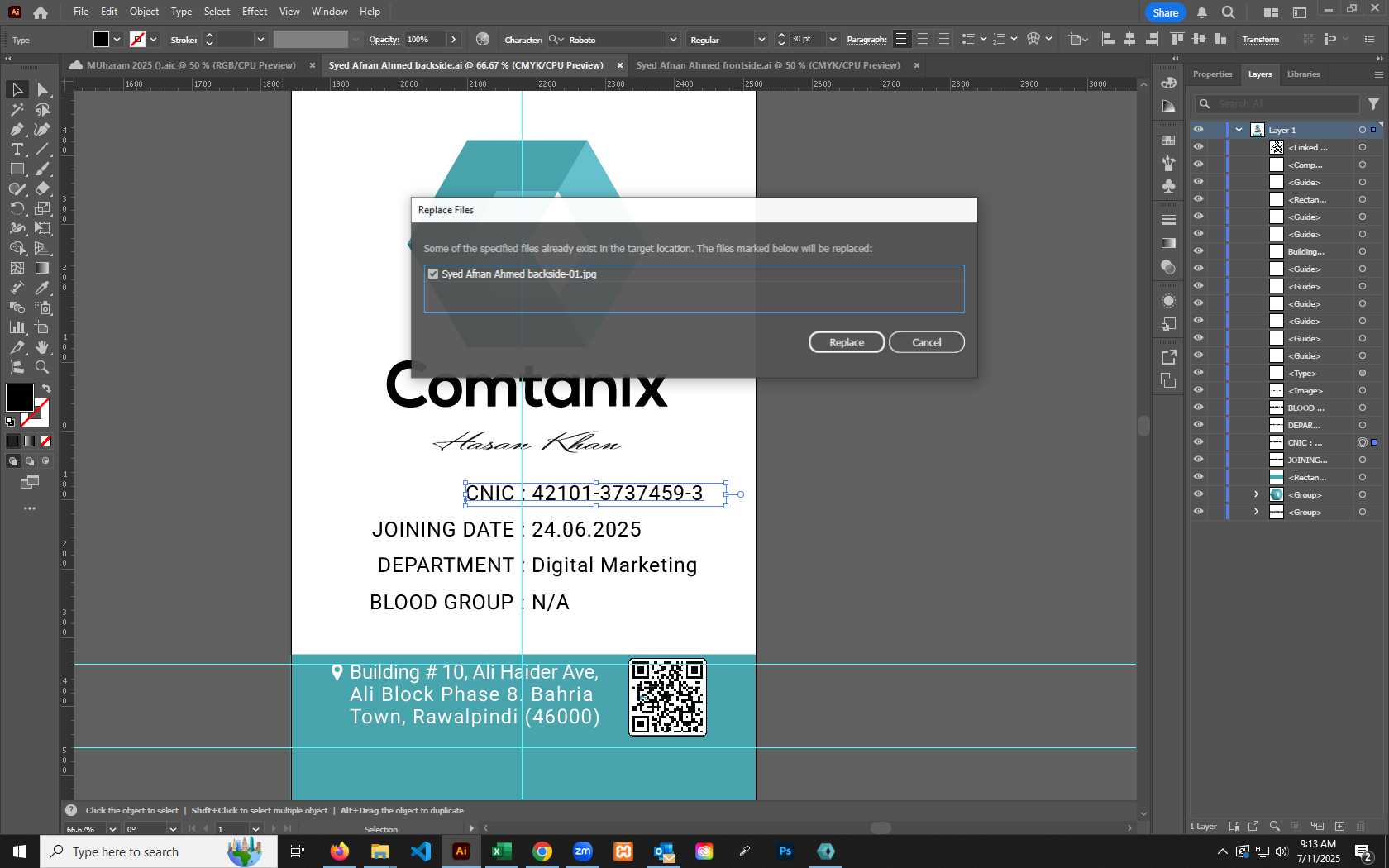Image resolution: width=1389 pixels, height=868 pixels.
Task: Hide the DEPAR layer row
Action: click(1198, 425)
